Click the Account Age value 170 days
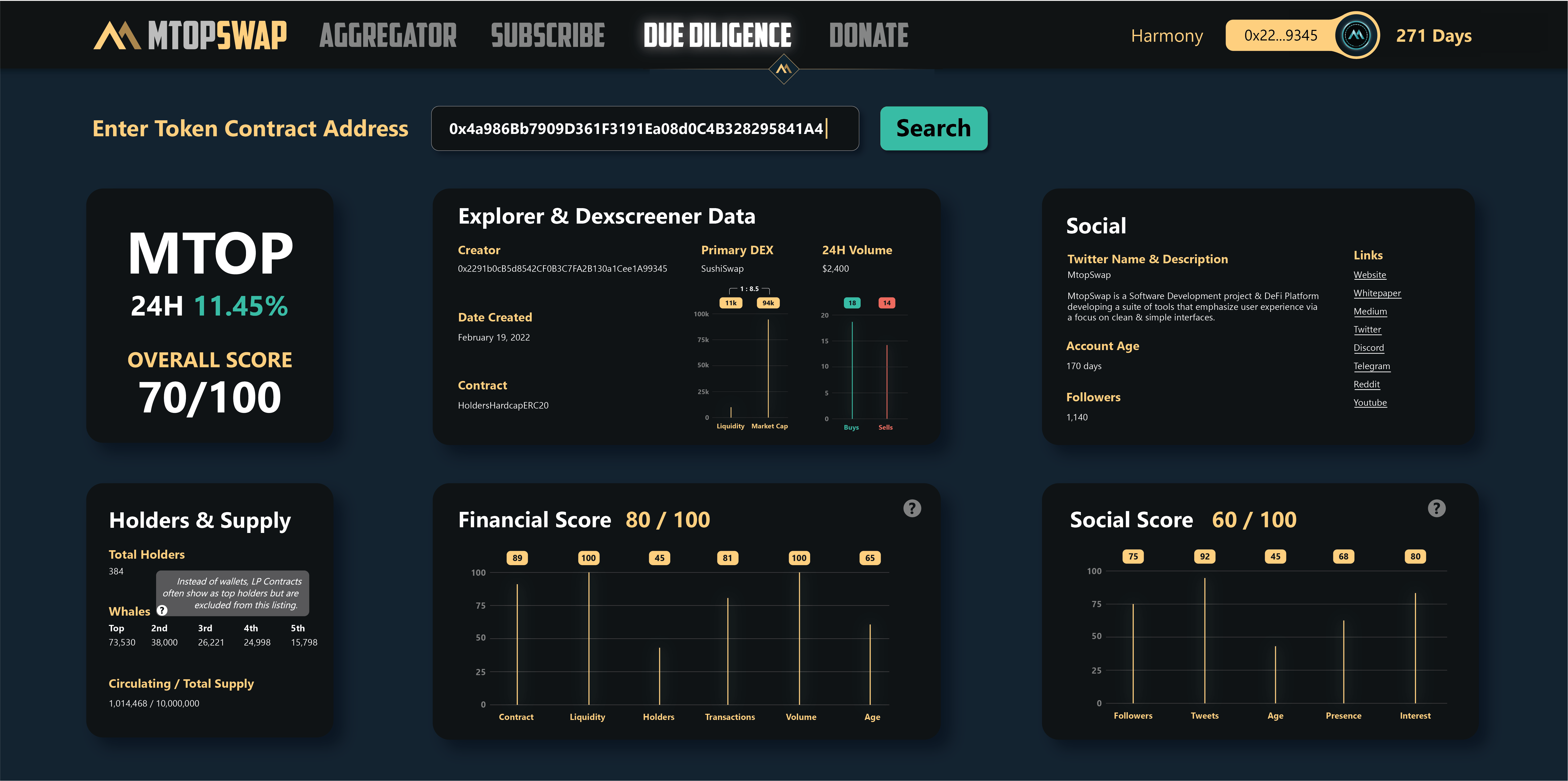The height and width of the screenshot is (781, 1568). tap(1083, 367)
